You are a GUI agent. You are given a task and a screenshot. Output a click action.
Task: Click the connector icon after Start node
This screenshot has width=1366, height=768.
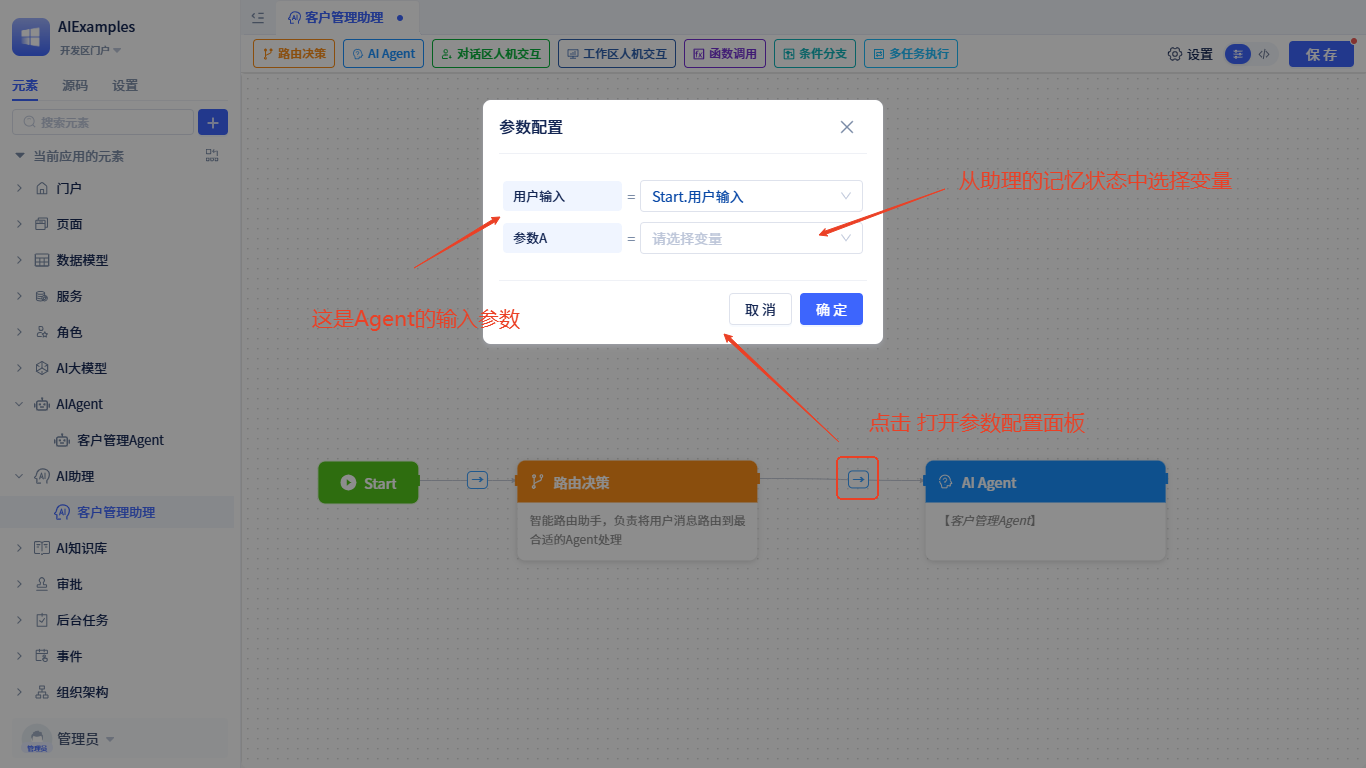[477, 480]
